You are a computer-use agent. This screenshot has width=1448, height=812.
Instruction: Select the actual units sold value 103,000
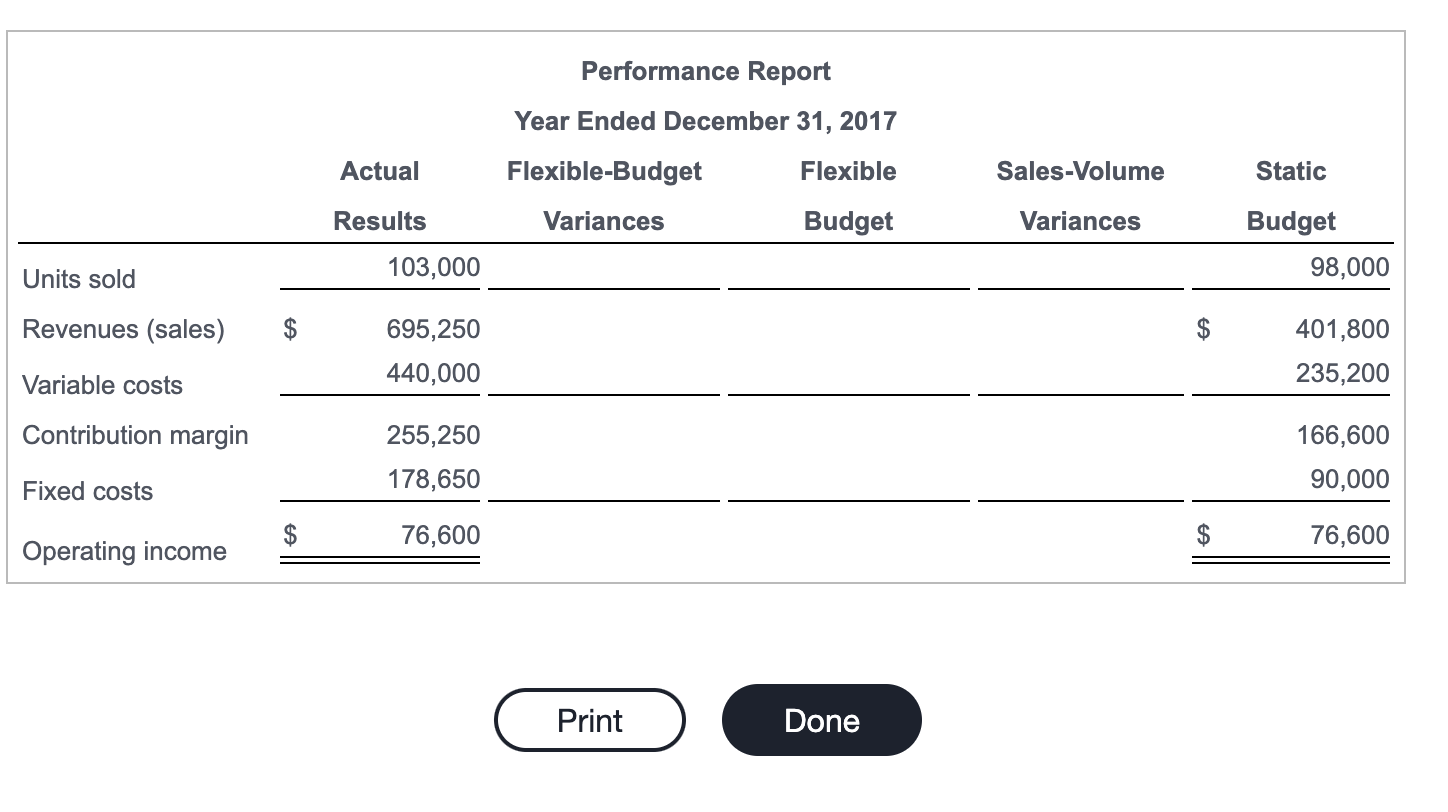[433, 267]
